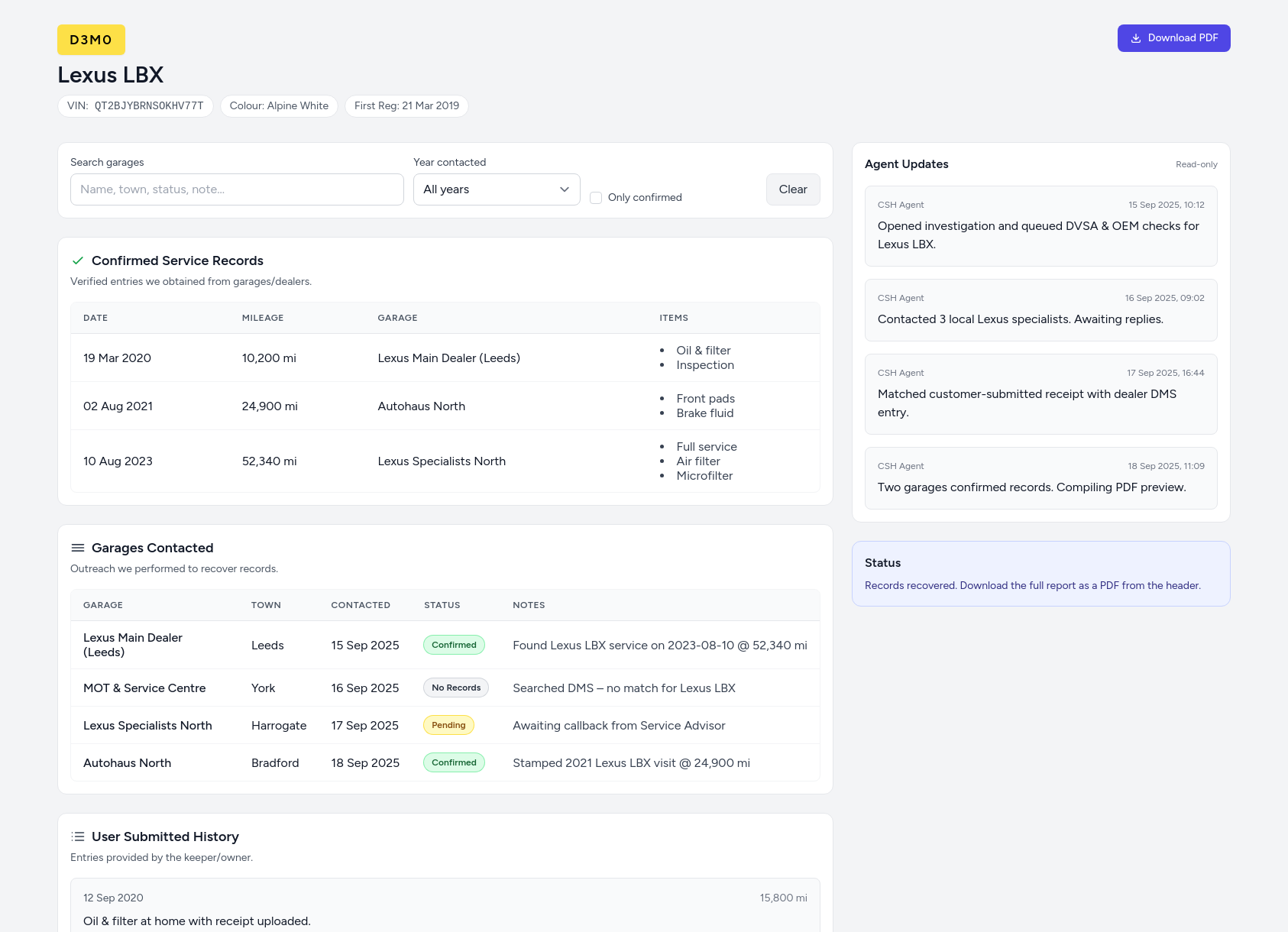This screenshot has height=932, width=1288.
Task: Click Confirmed badge for Autohaus North
Action: coord(454,762)
